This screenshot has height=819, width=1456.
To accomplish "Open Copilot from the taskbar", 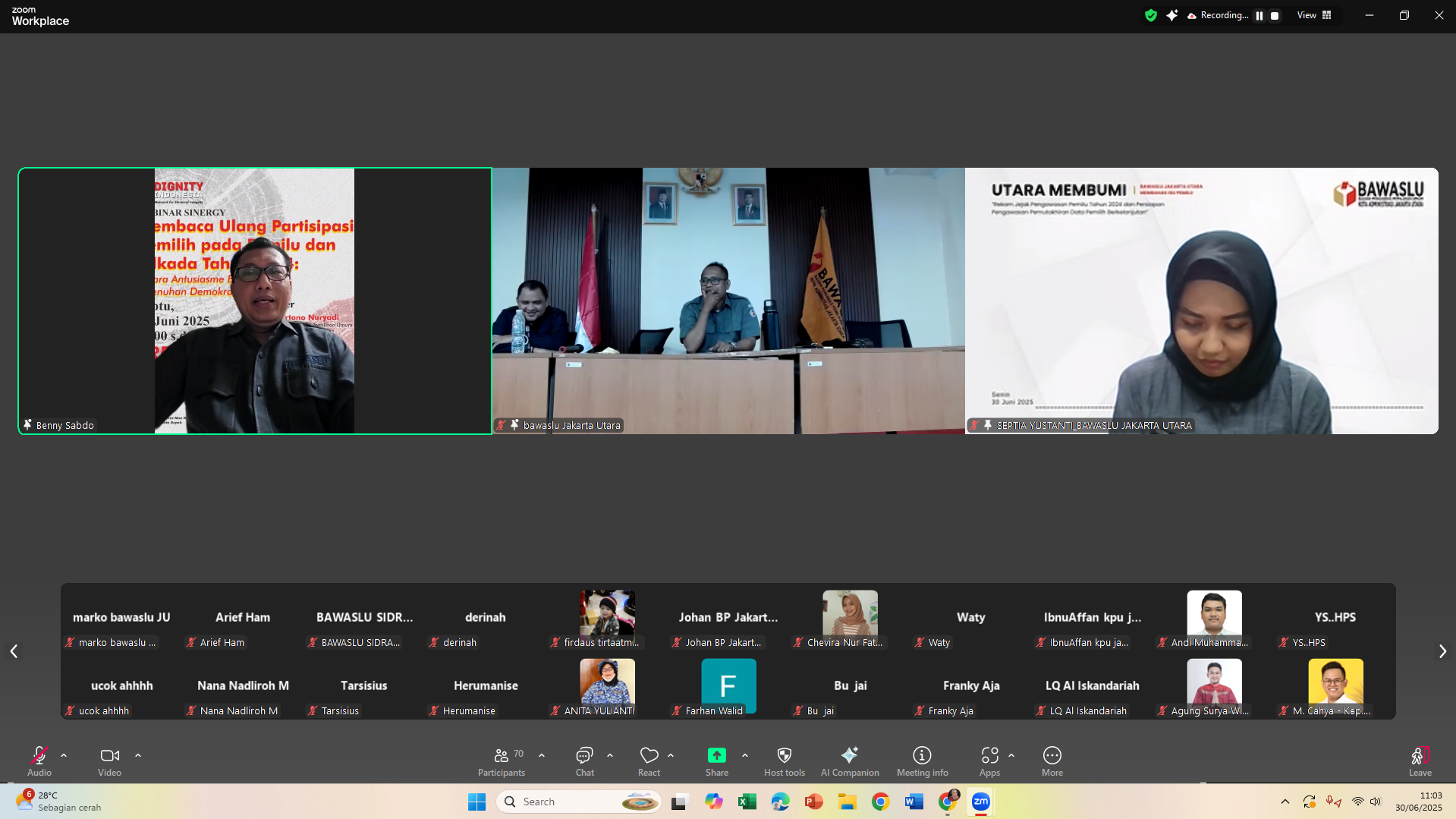I will tap(714, 802).
